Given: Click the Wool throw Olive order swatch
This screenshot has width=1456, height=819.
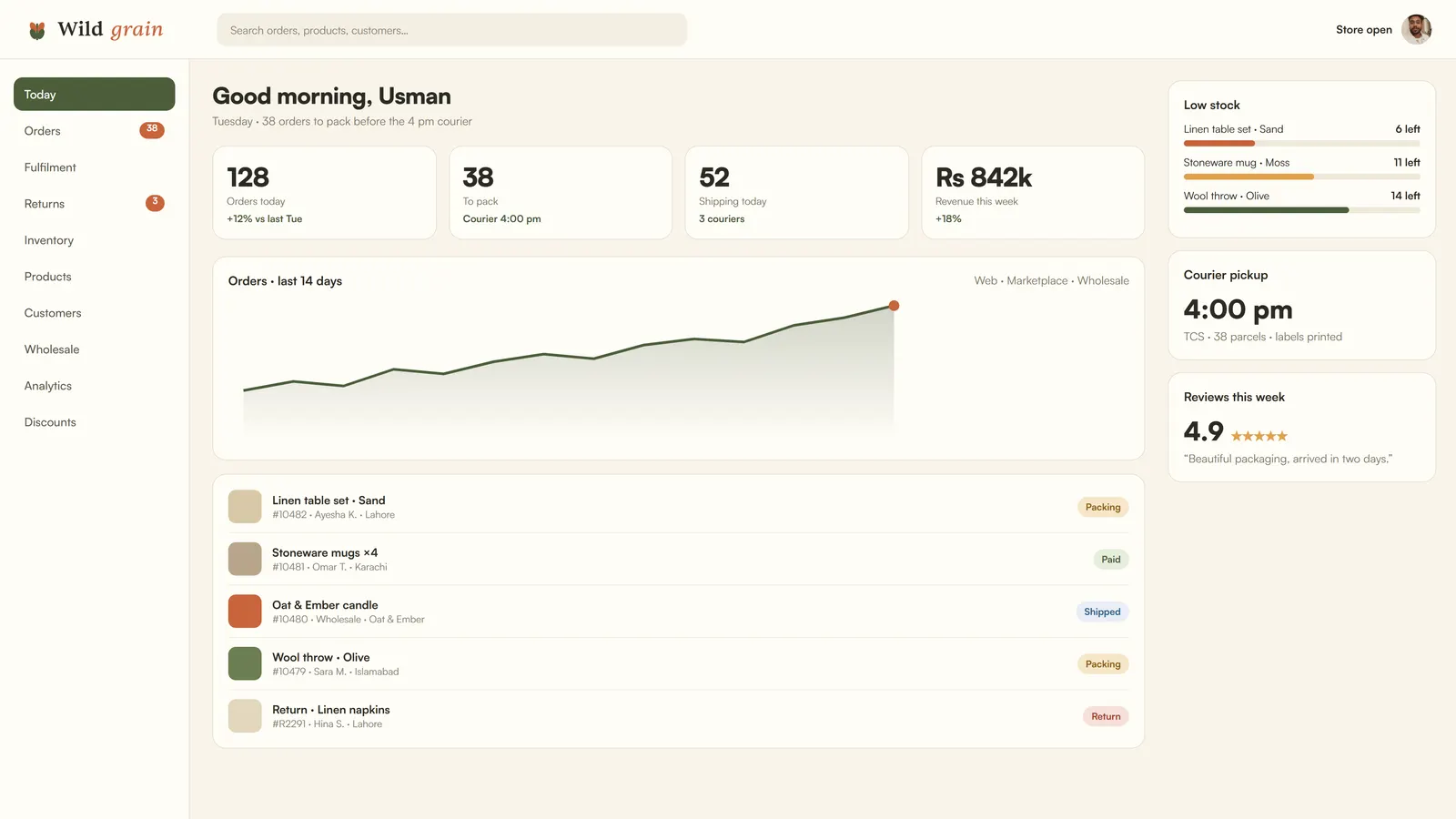Looking at the screenshot, I should pos(245,663).
